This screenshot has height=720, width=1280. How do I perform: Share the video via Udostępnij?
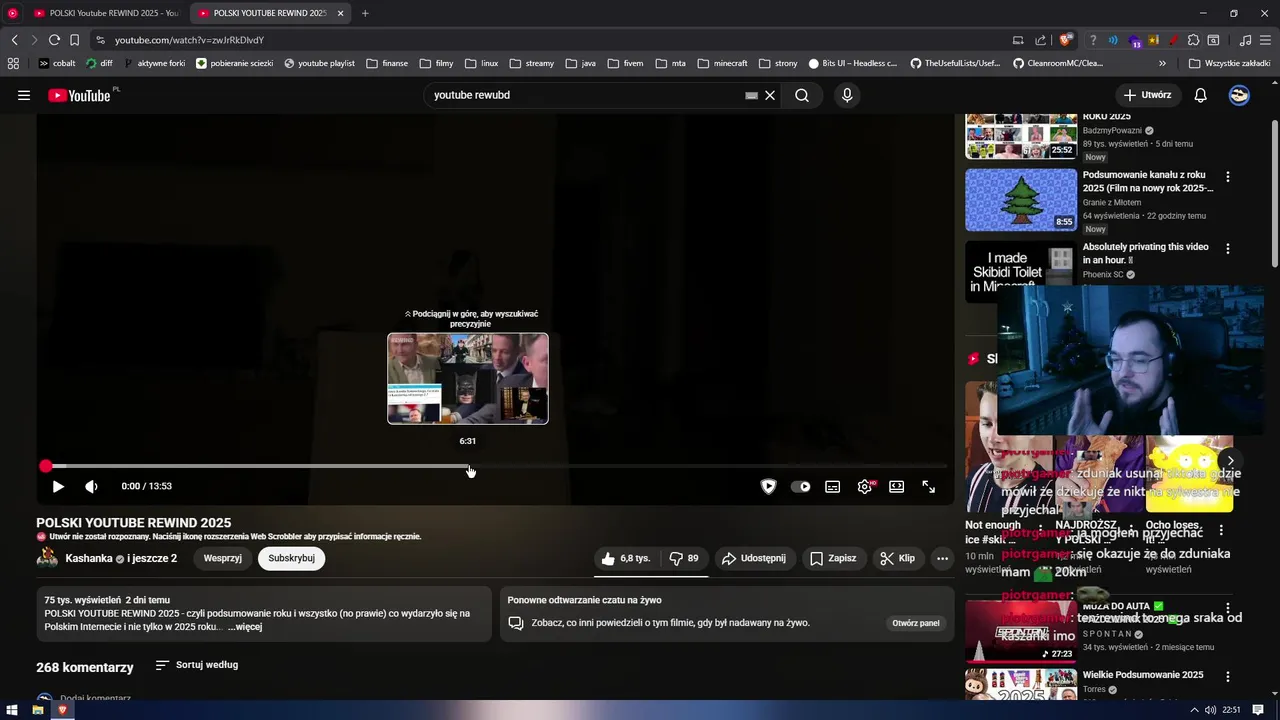pos(754,558)
